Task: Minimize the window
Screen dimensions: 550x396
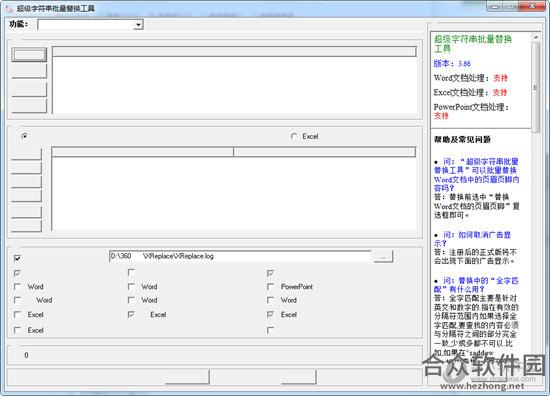Action: (495, 6)
